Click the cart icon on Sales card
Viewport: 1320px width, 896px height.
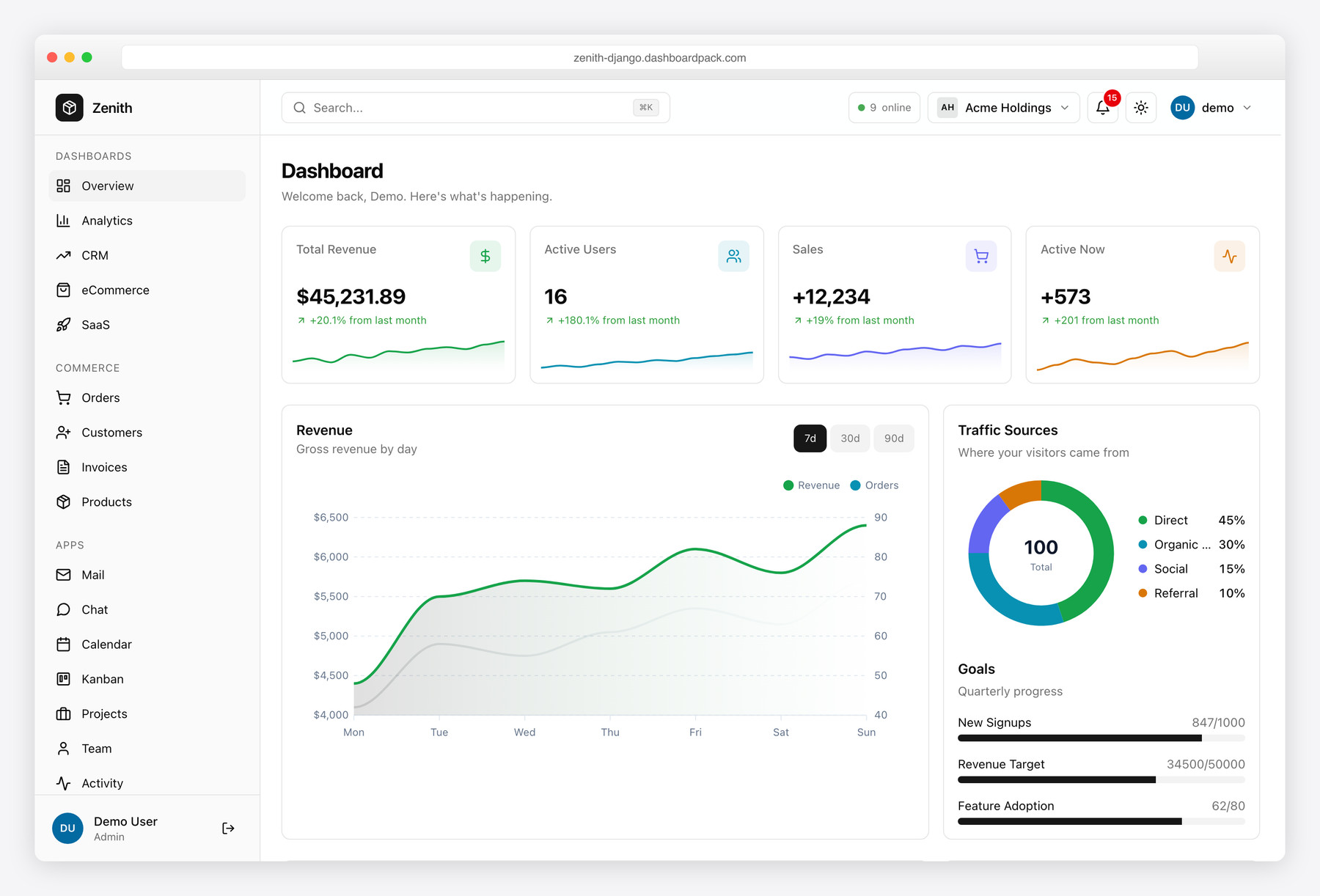pyautogui.click(x=981, y=256)
